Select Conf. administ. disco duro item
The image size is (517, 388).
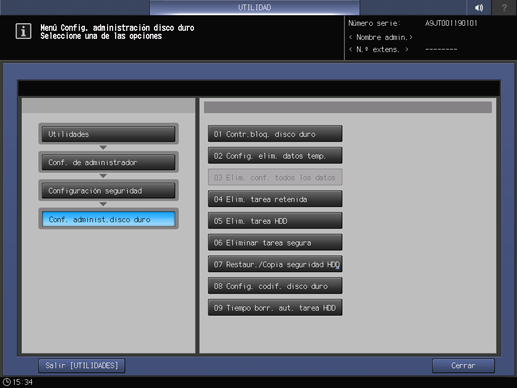pyautogui.click(x=108, y=219)
